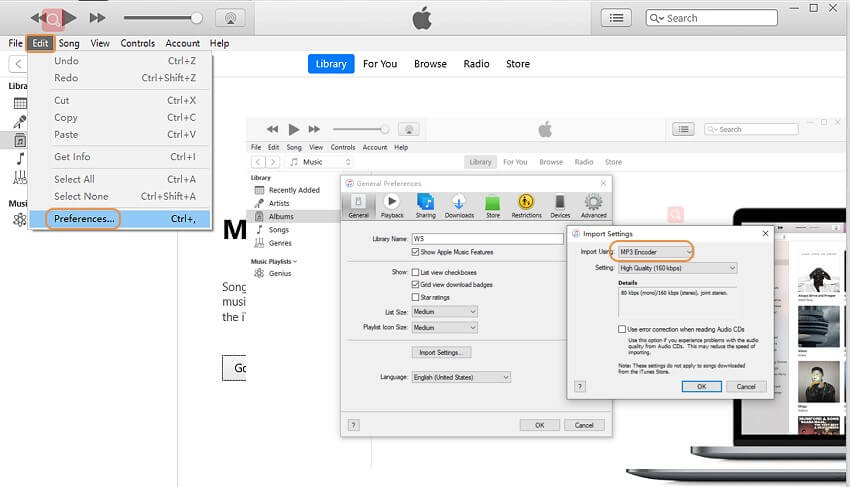This screenshot has height=487, width=850.
Task: Switch to the Radio tab in main window
Action: pyautogui.click(x=476, y=64)
